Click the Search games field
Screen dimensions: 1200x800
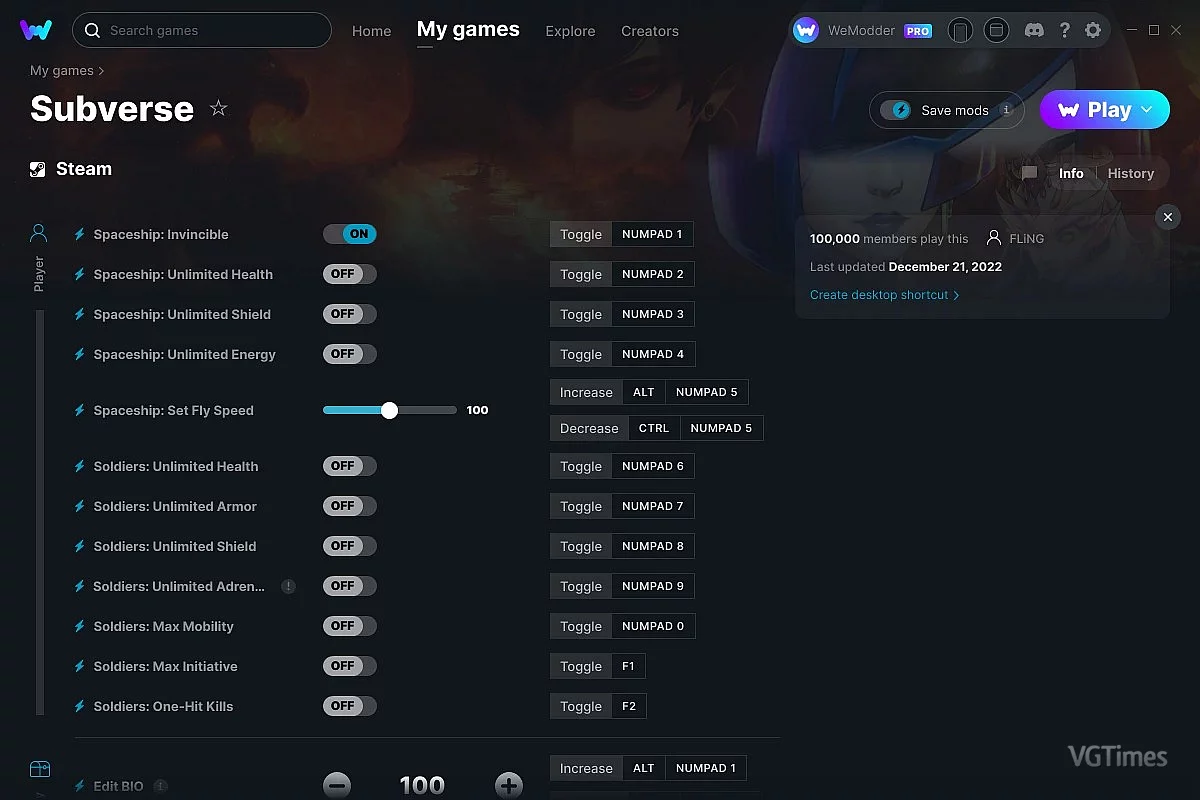[202, 30]
